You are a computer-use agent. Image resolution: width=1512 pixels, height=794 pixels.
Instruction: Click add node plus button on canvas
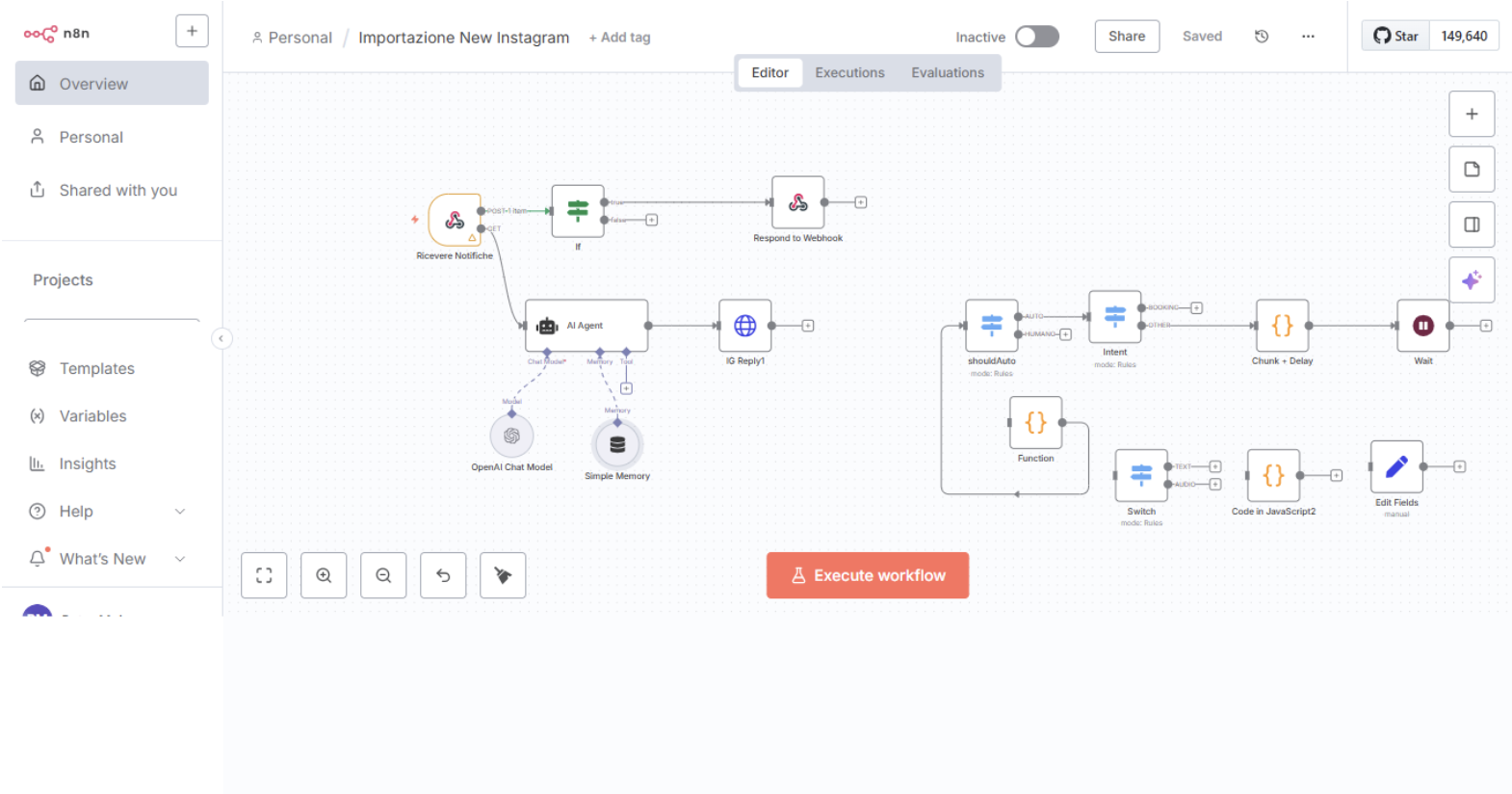(x=1472, y=114)
